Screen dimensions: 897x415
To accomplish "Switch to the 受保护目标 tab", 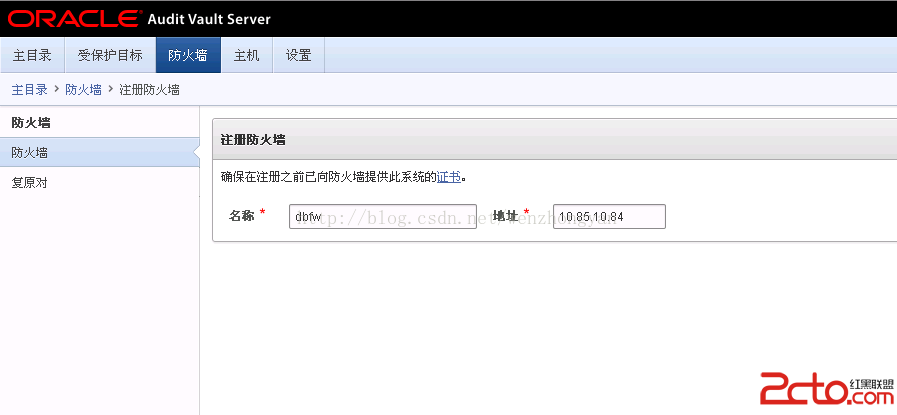I will 110,56.
